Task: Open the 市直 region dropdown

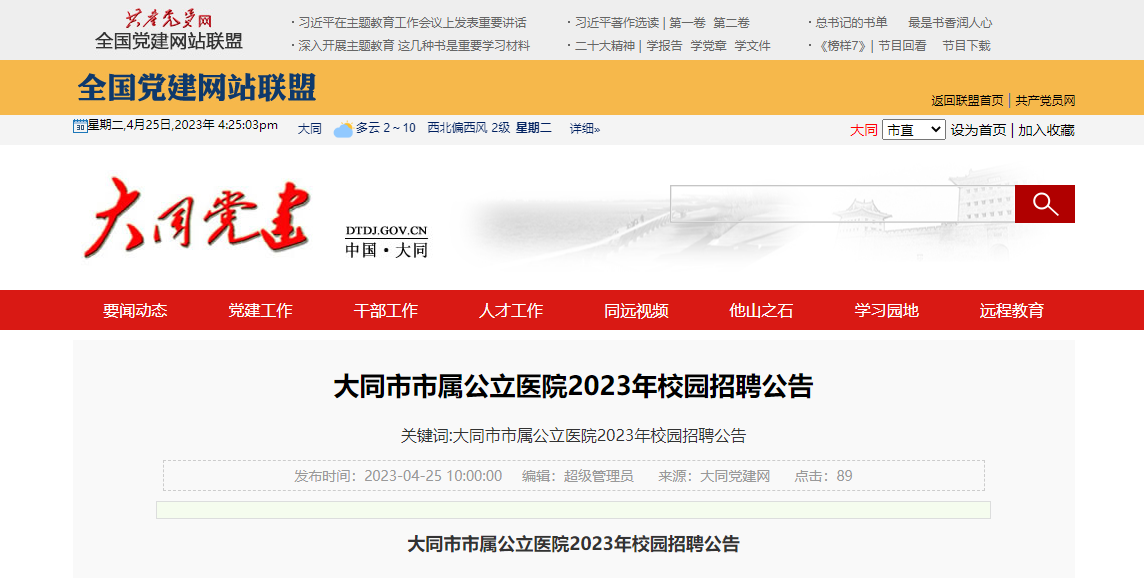Action: click(913, 130)
